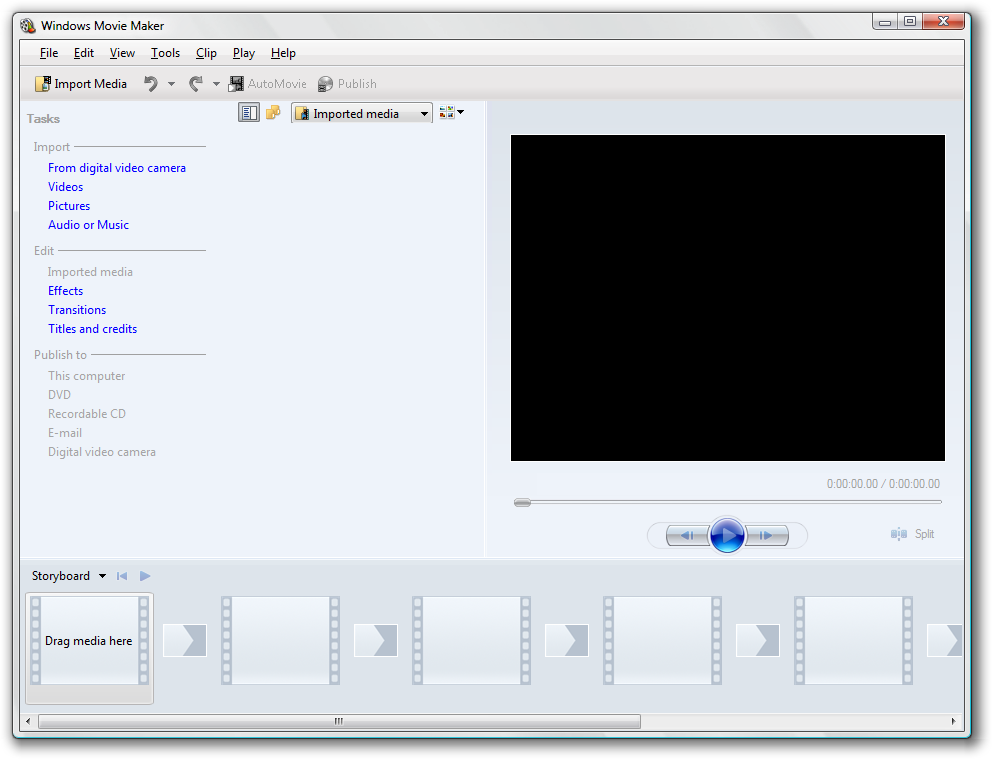Click the Audio or Music import link
Image resolution: width=992 pixels, height=760 pixels.
click(88, 225)
